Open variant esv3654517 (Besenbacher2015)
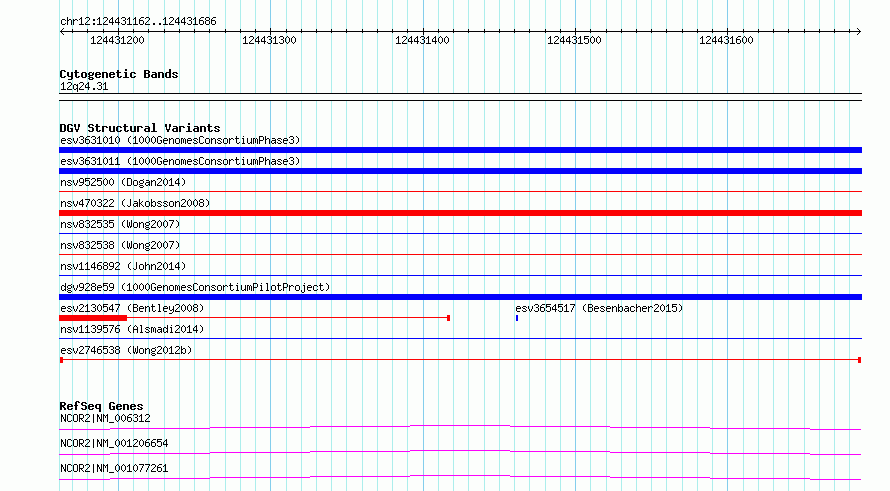 pyautogui.click(x=599, y=308)
